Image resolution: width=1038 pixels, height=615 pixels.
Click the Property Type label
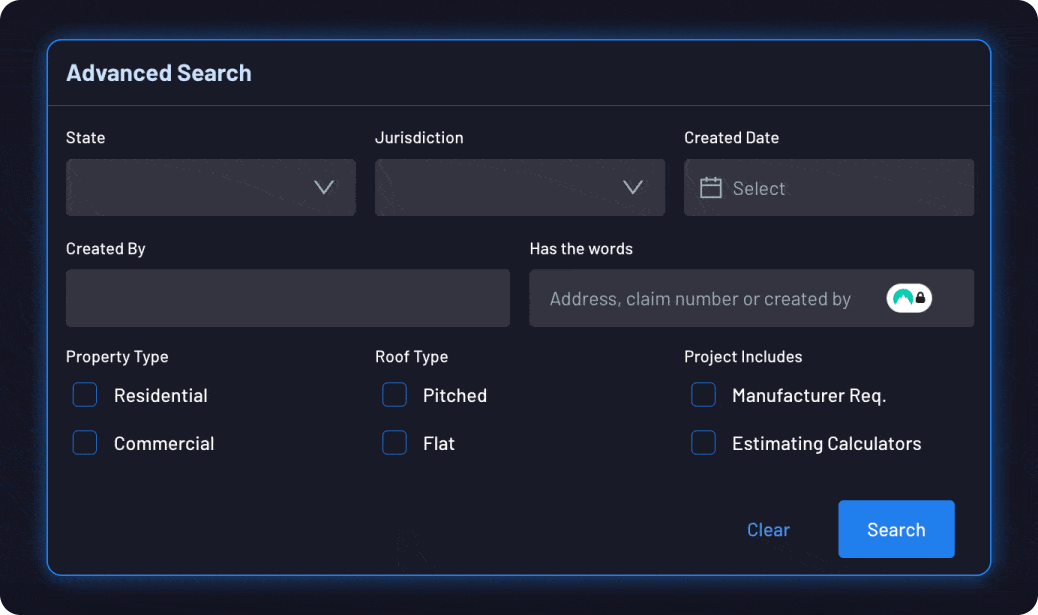point(117,357)
